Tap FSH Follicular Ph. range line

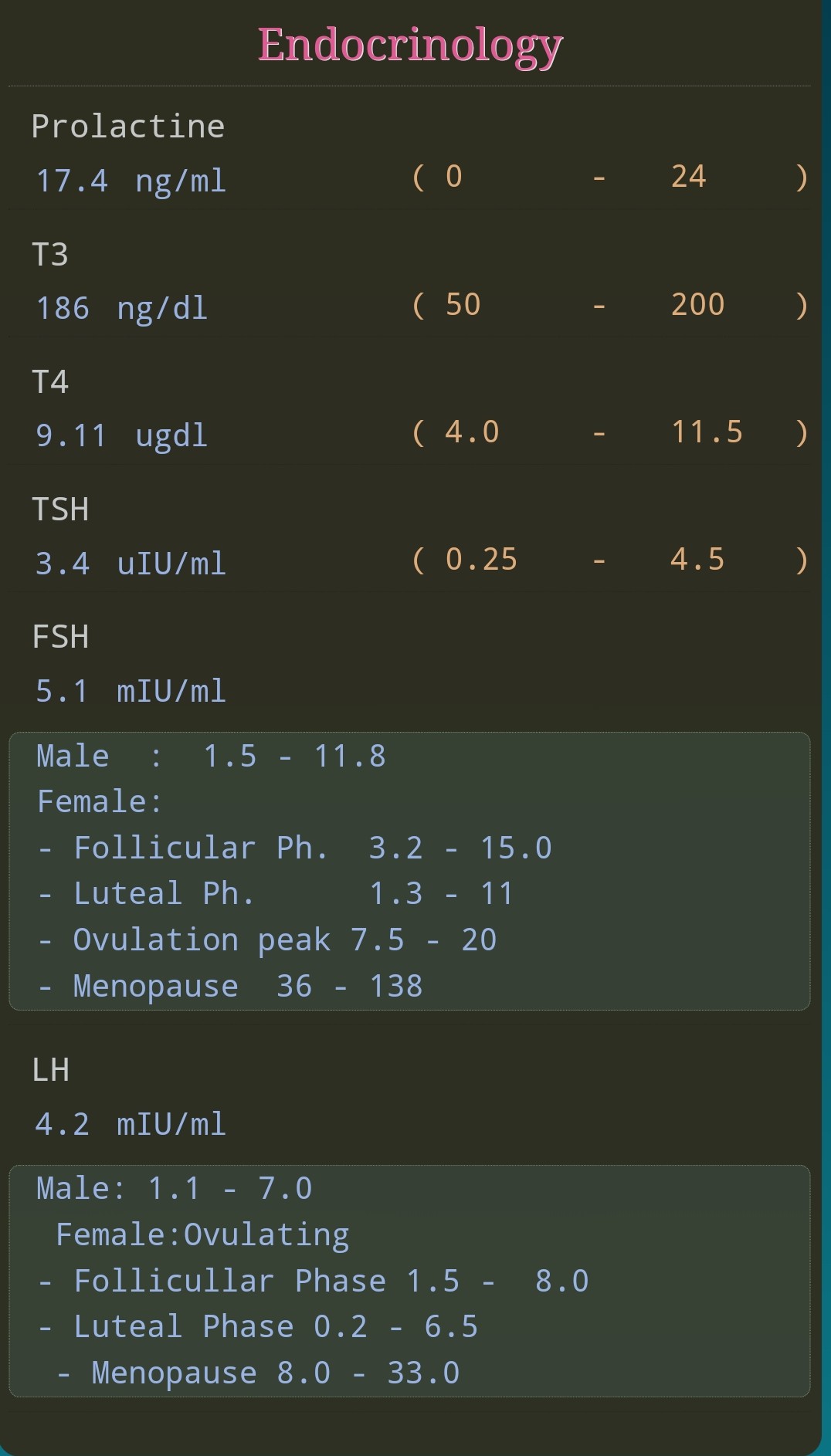click(294, 848)
